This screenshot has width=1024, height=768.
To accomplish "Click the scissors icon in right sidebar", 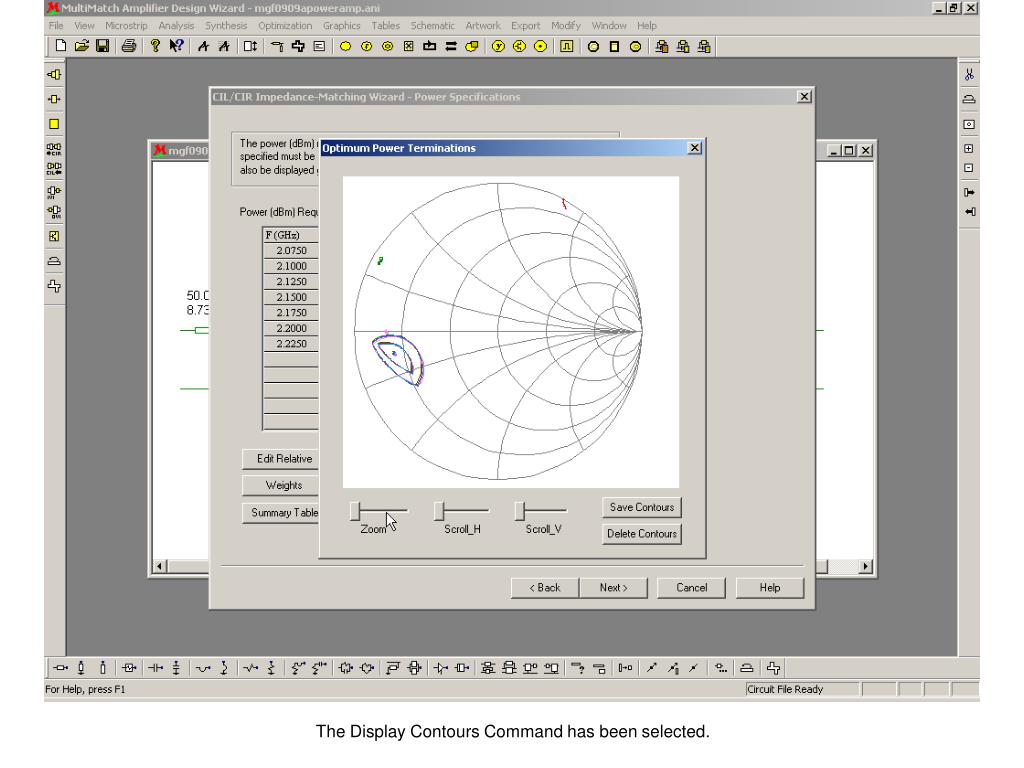I will [x=969, y=75].
